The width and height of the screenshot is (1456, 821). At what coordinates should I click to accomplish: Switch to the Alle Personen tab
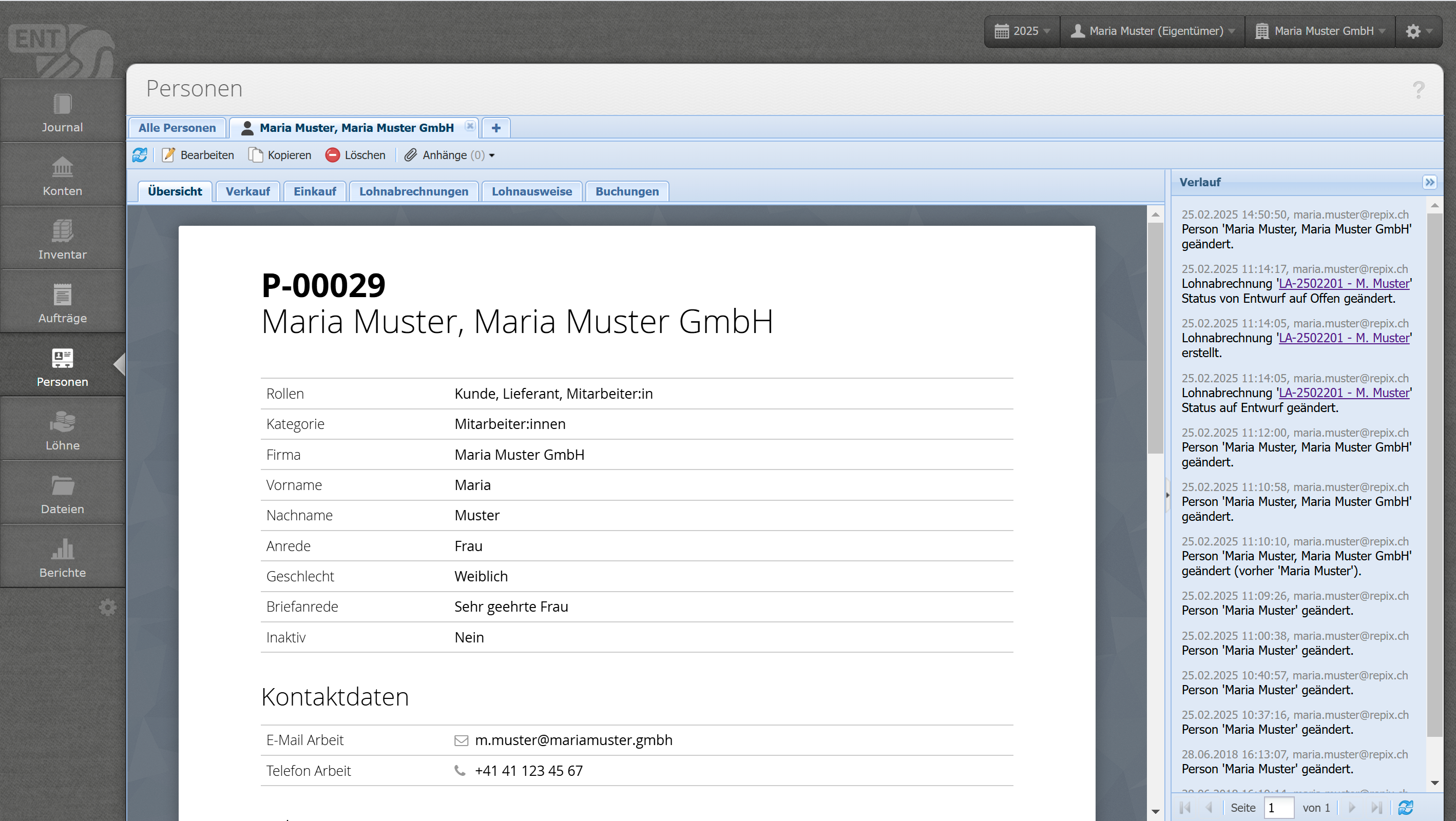177,128
